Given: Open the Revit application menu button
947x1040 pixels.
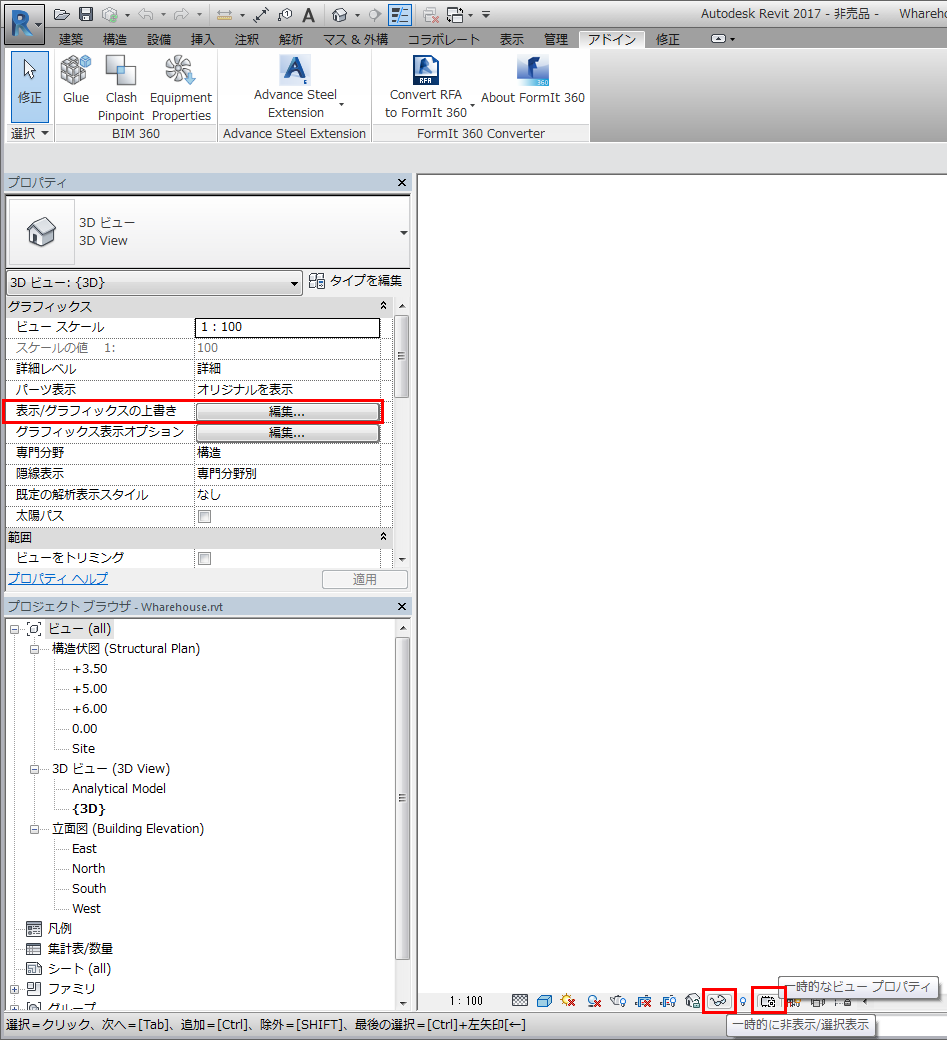Looking at the screenshot, I should pyautogui.click(x=23, y=23).
